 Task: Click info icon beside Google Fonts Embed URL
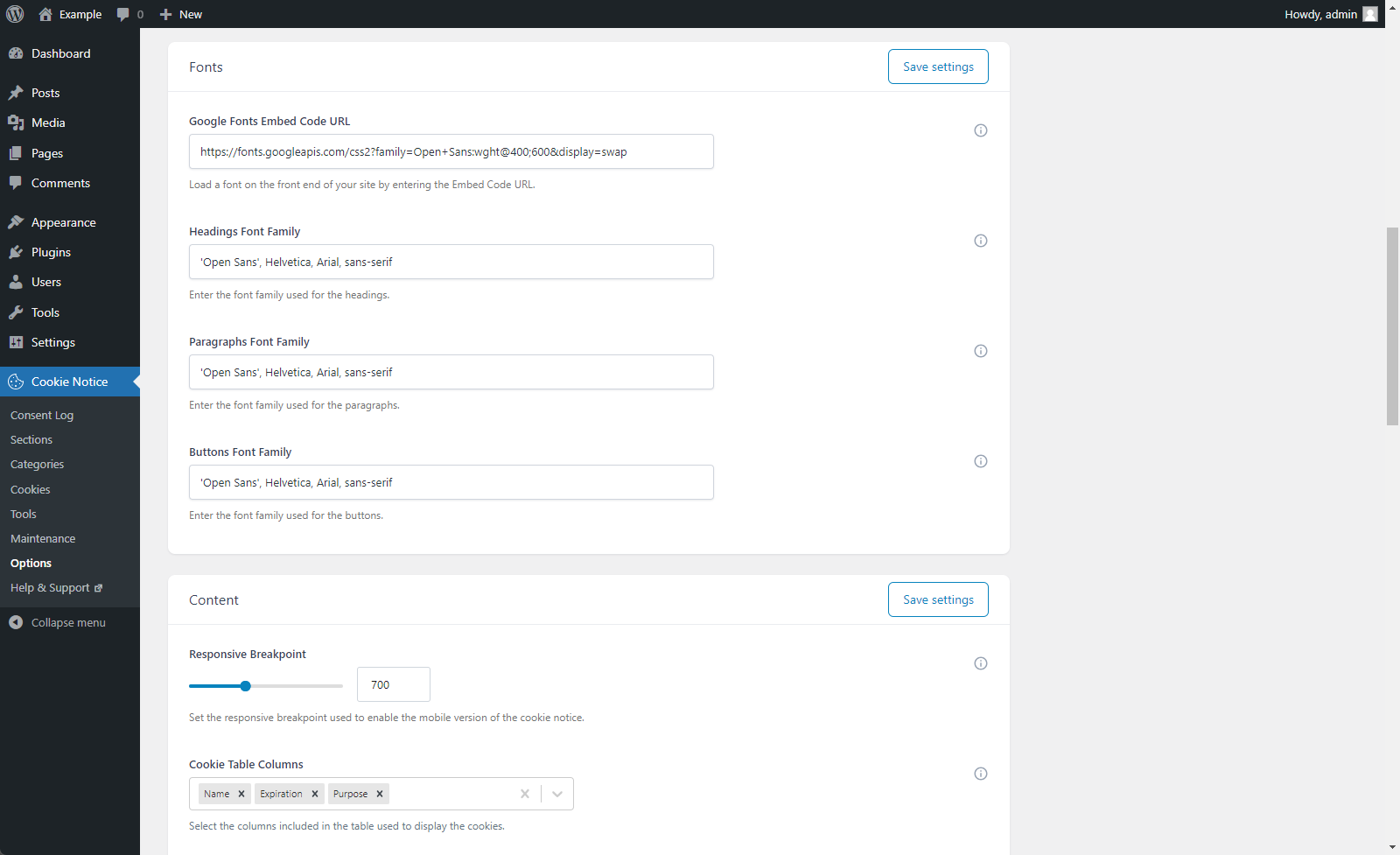981,130
